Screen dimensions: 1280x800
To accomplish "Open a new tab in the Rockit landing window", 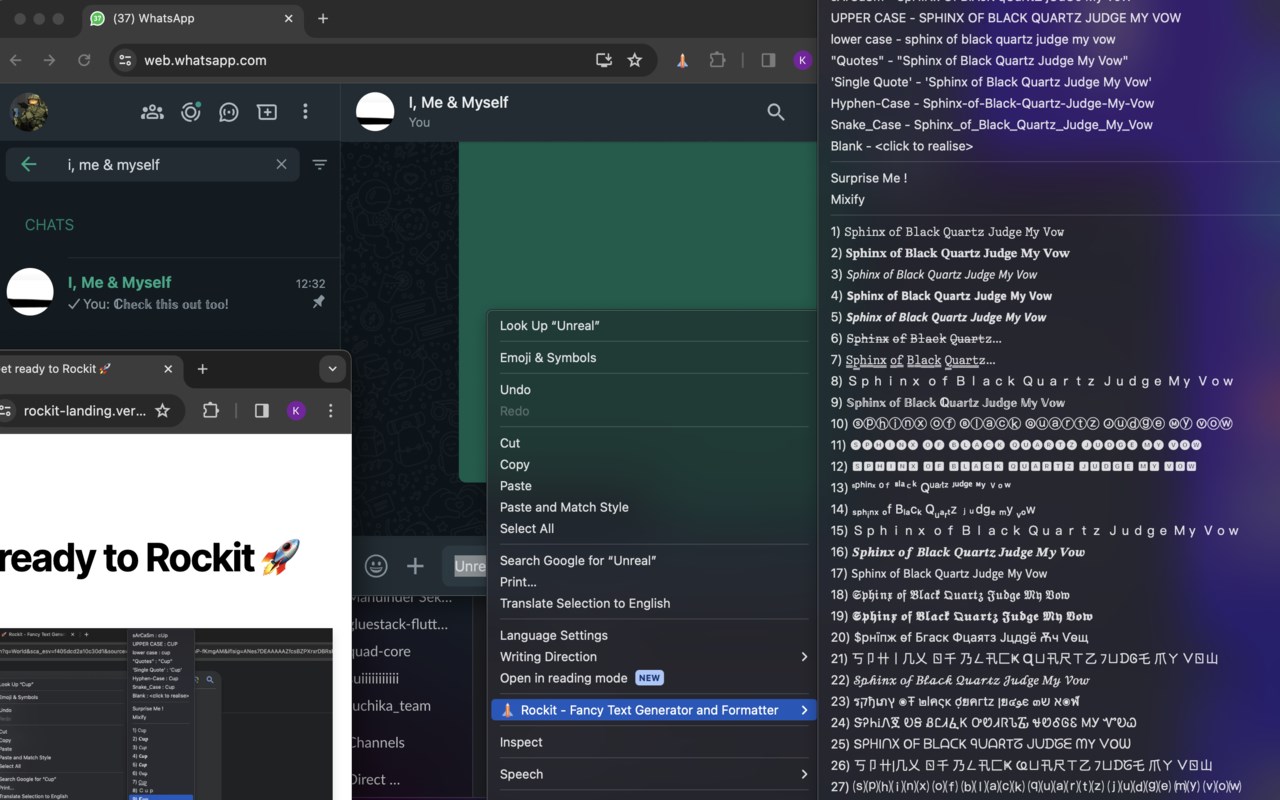I will pos(202,369).
